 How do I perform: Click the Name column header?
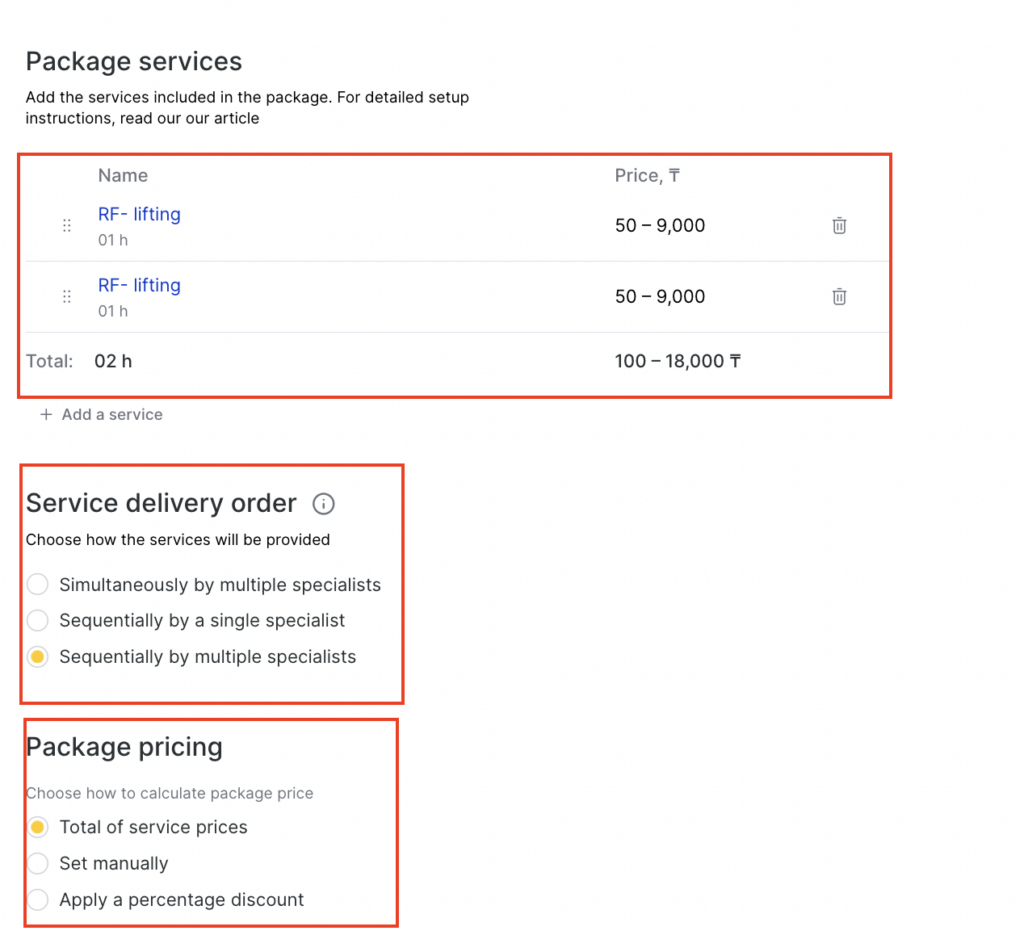point(123,176)
